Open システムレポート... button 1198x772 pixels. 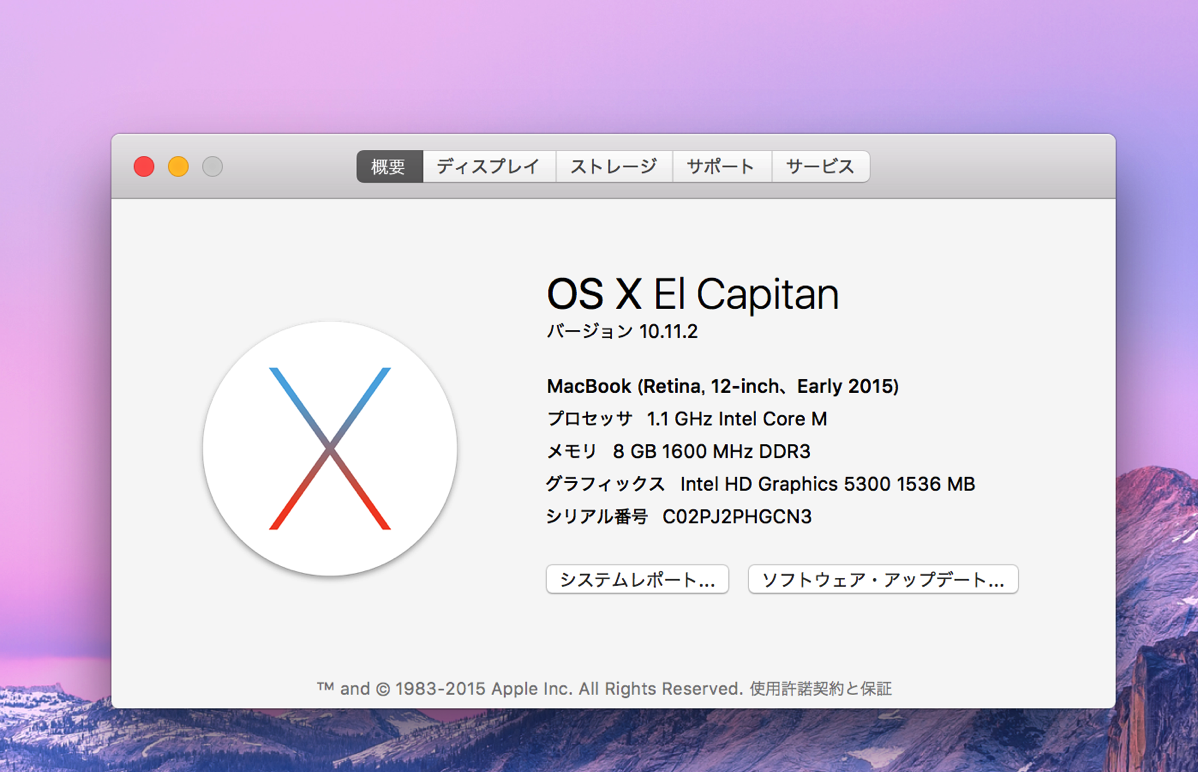pos(637,579)
